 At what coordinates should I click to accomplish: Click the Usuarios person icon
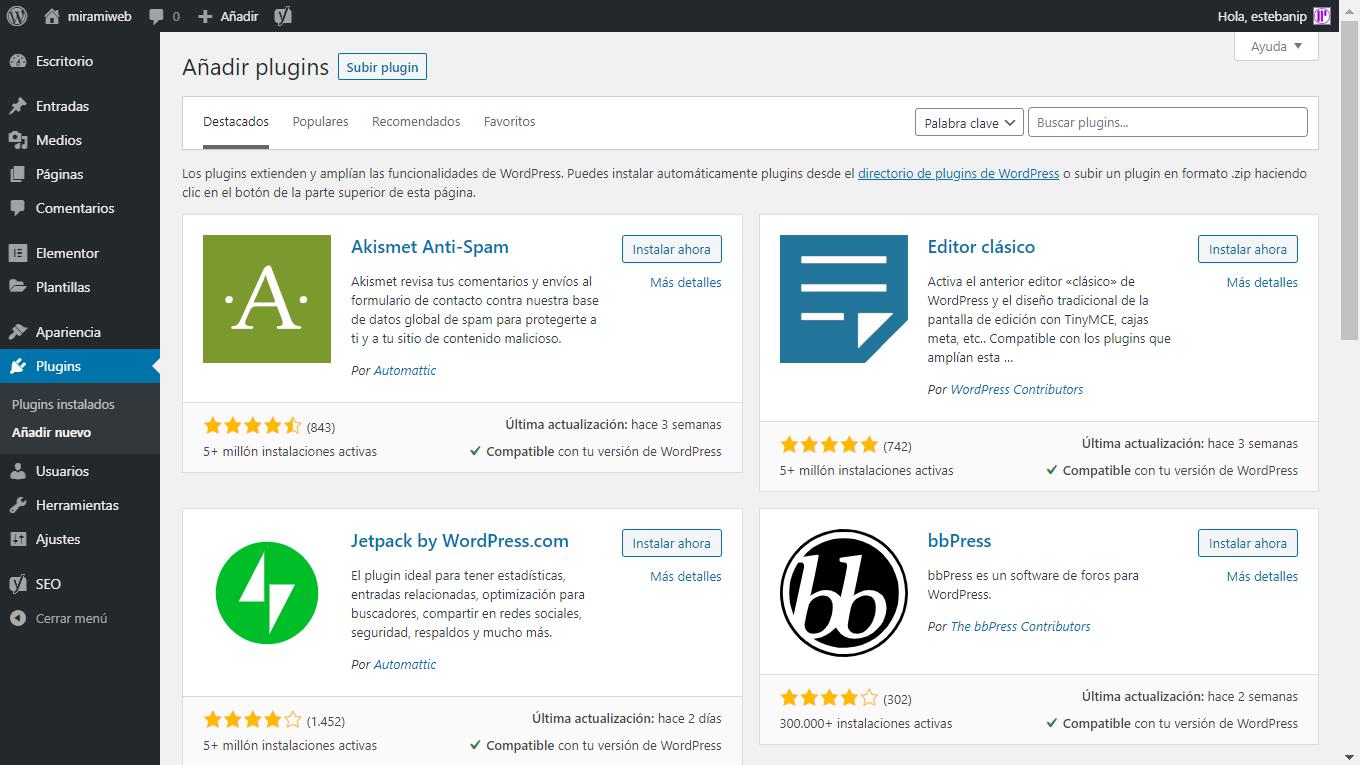(x=17, y=471)
